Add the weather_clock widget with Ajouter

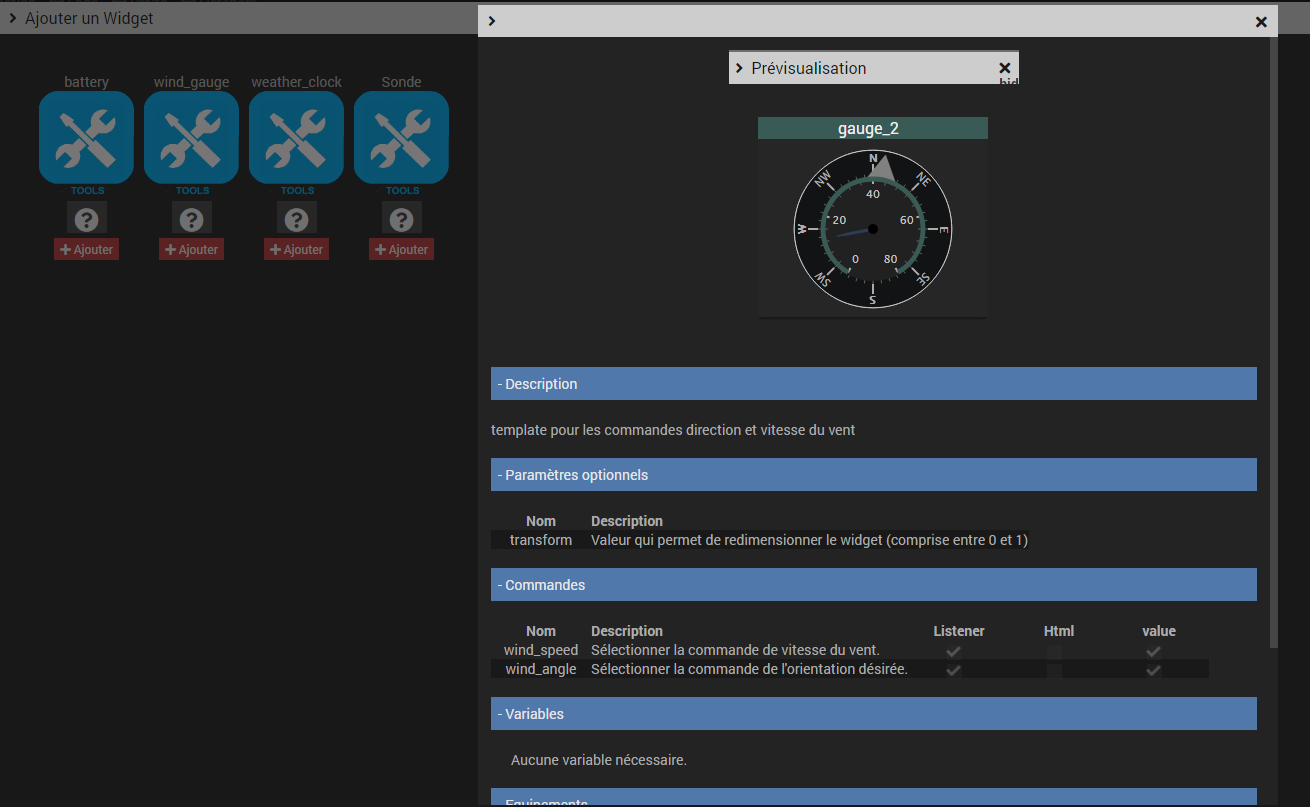click(x=296, y=249)
